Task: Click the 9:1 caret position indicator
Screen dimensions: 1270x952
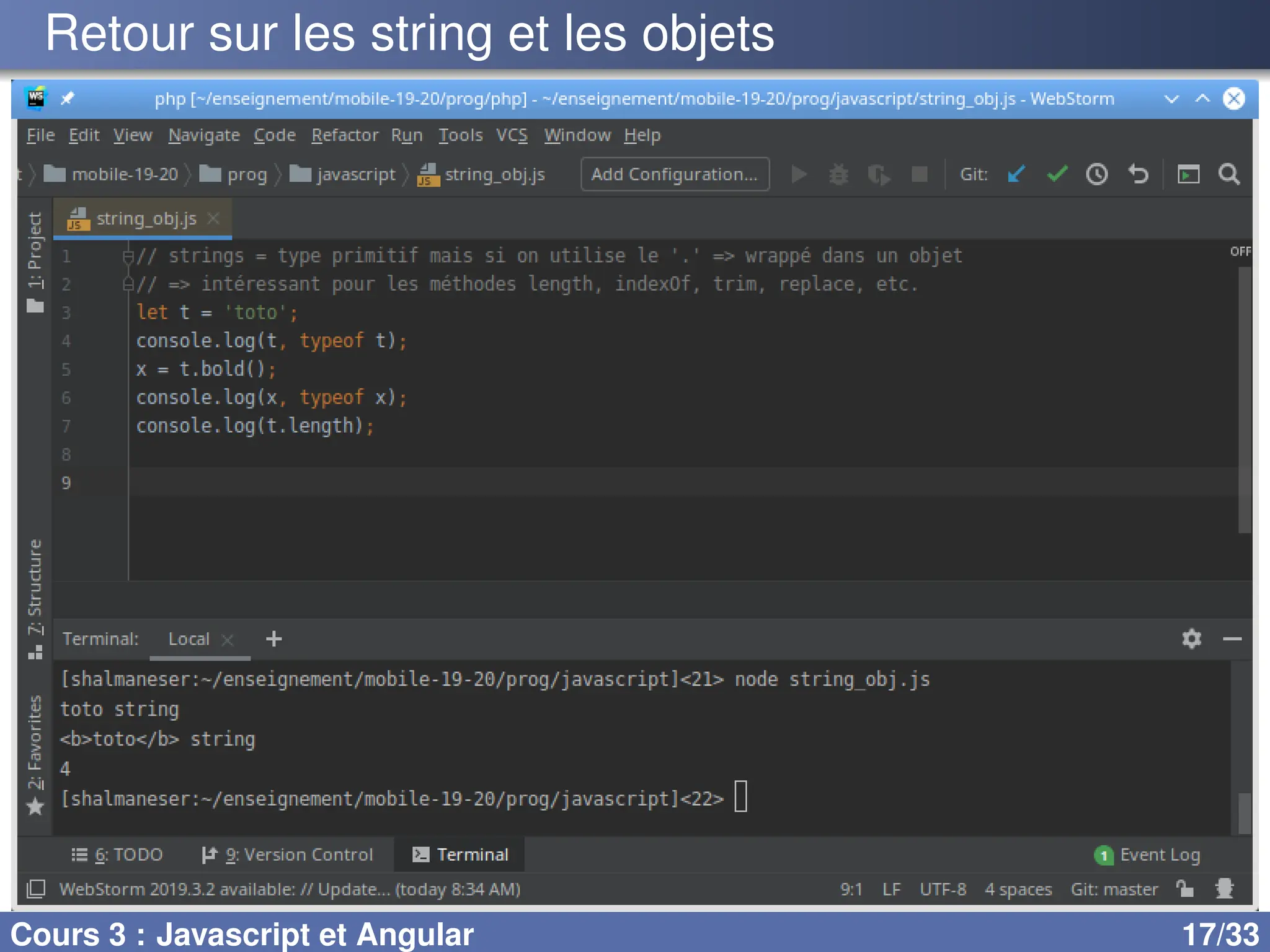Action: [x=851, y=889]
